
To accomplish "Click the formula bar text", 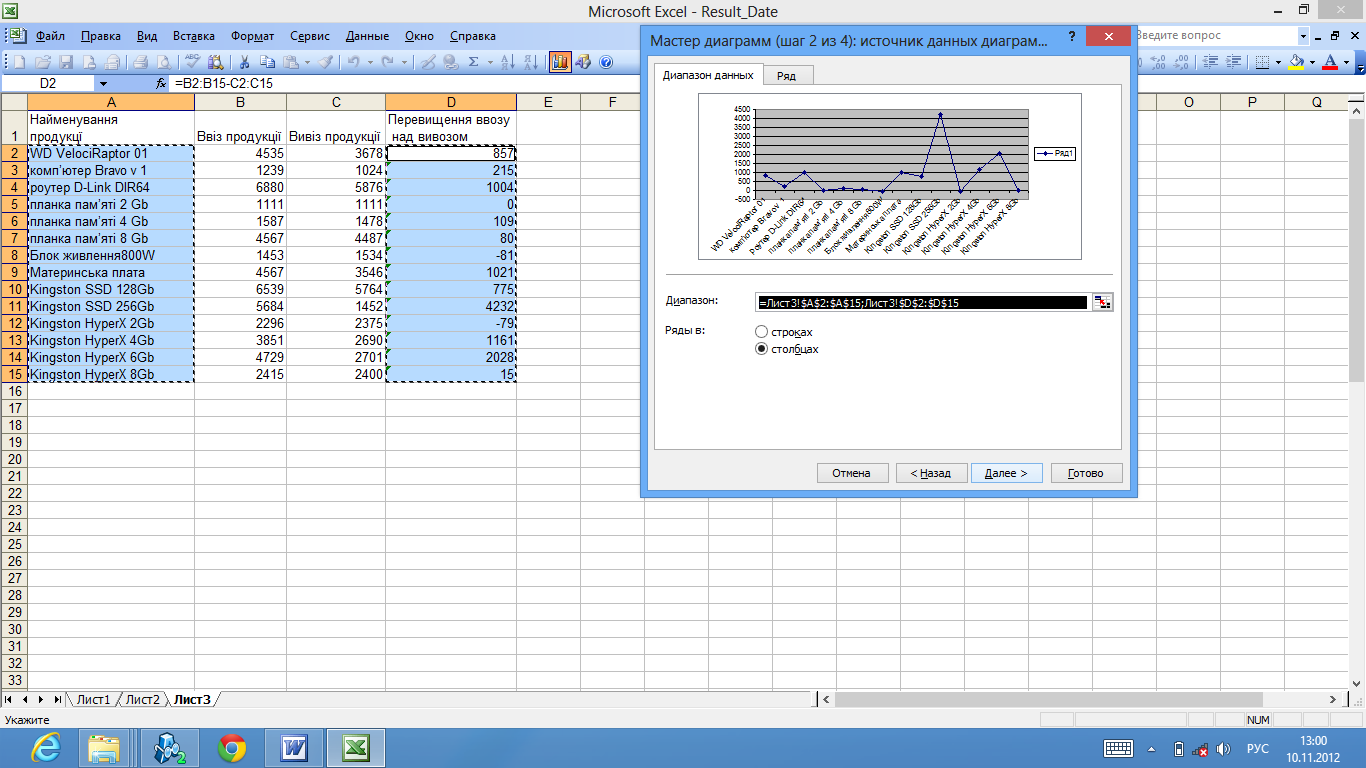I will point(224,84).
